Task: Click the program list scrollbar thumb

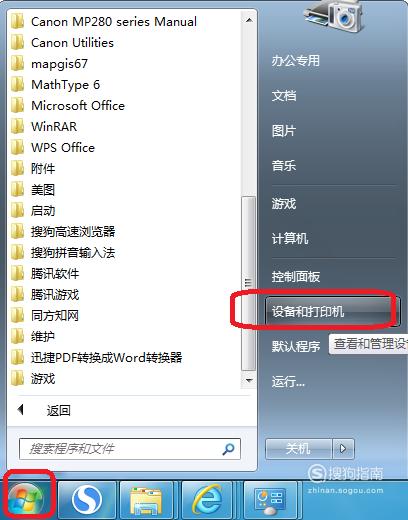Action: pyautogui.click(x=248, y=283)
